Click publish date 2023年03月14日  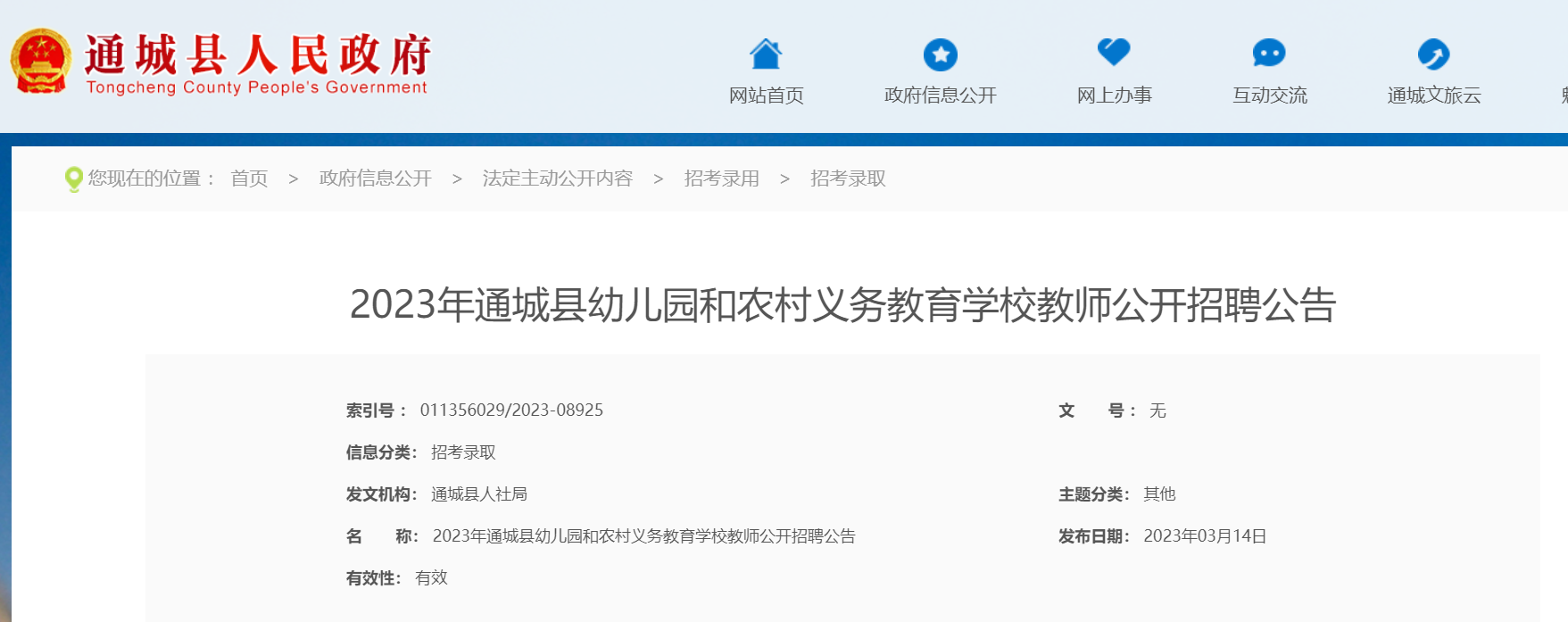[1205, 536]
